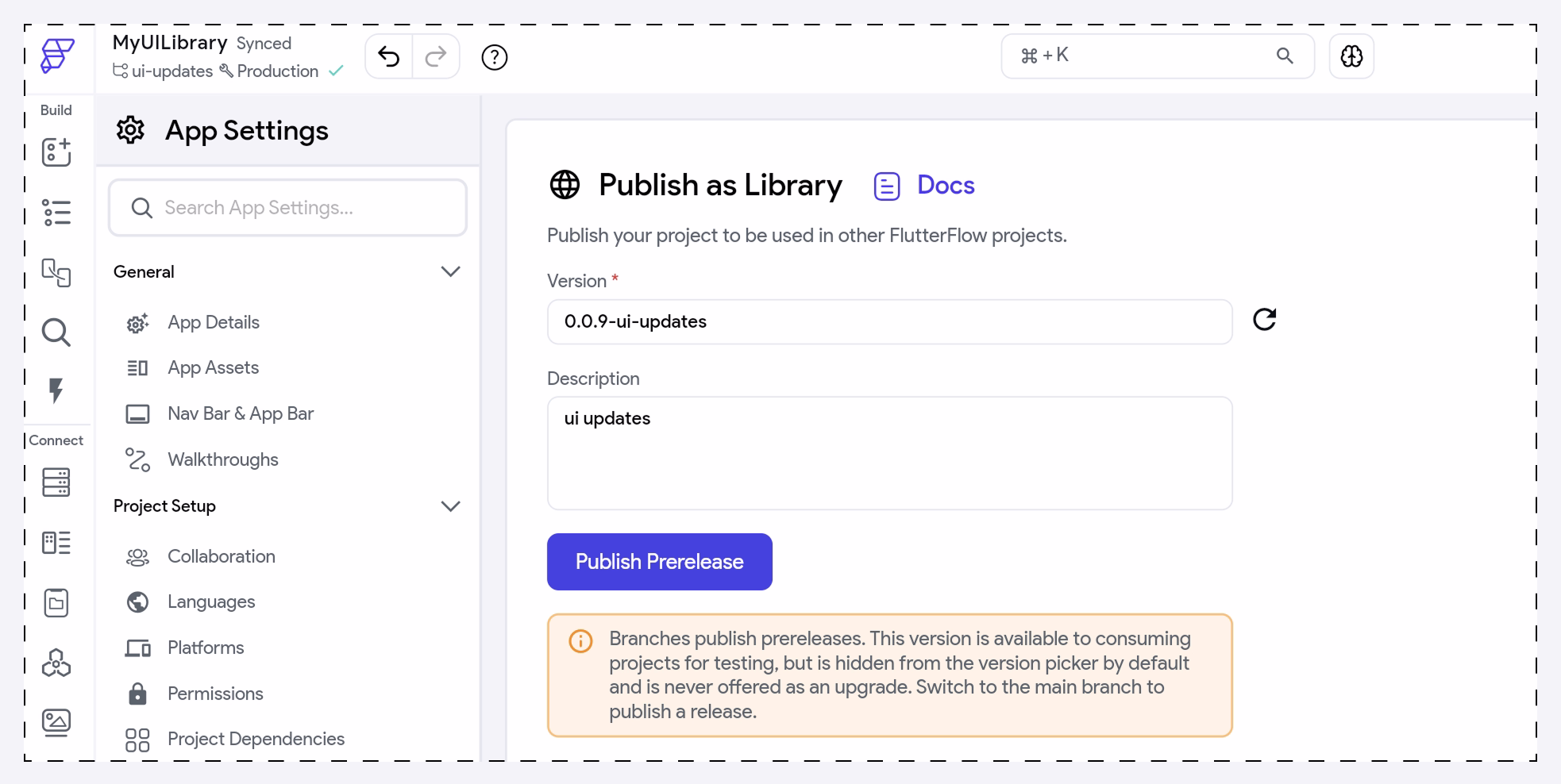Screen dimensions: 1561x784
Task: Open the App State folder icon
Action: pyautogui.click(x=56, y=603)
